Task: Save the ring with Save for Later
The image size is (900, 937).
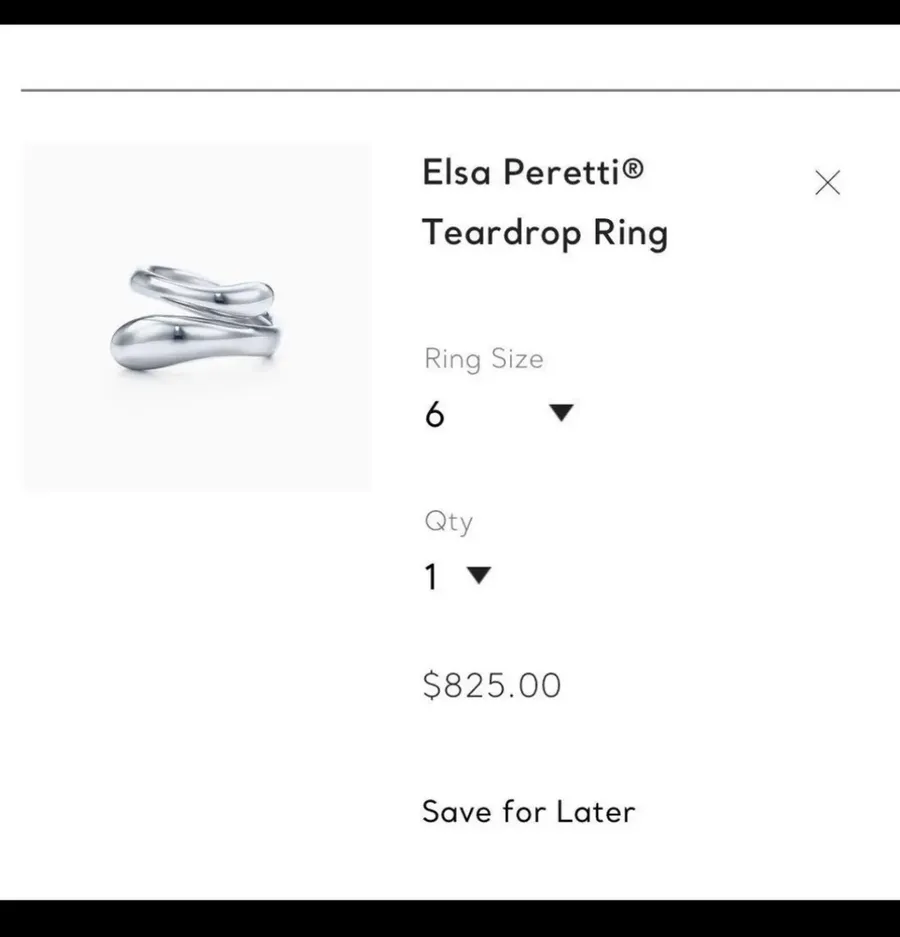Action: [x=528, y=812]
